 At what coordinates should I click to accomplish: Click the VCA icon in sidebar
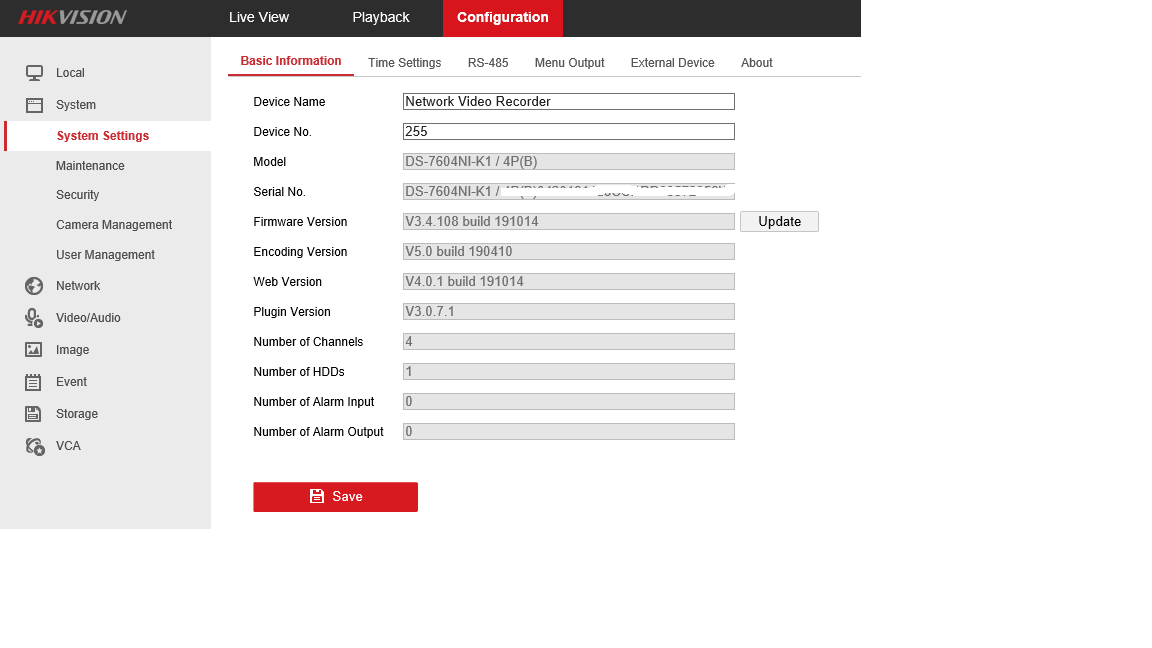point(35,446)
